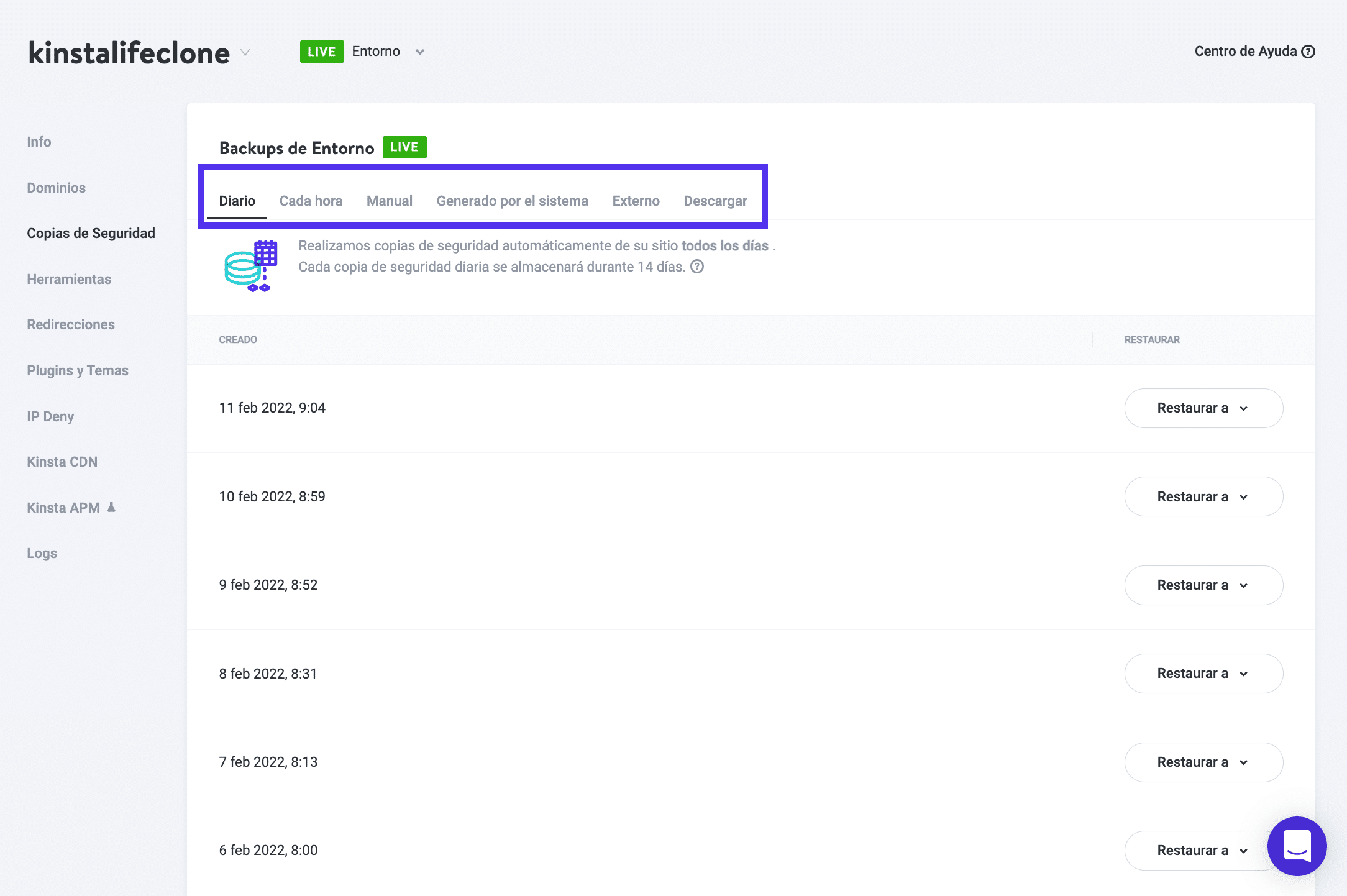Expand Restaurar a for 9 feb backup
Image resolution: width=1347 pixels, height=896 pixels.
pos(1203,585)
